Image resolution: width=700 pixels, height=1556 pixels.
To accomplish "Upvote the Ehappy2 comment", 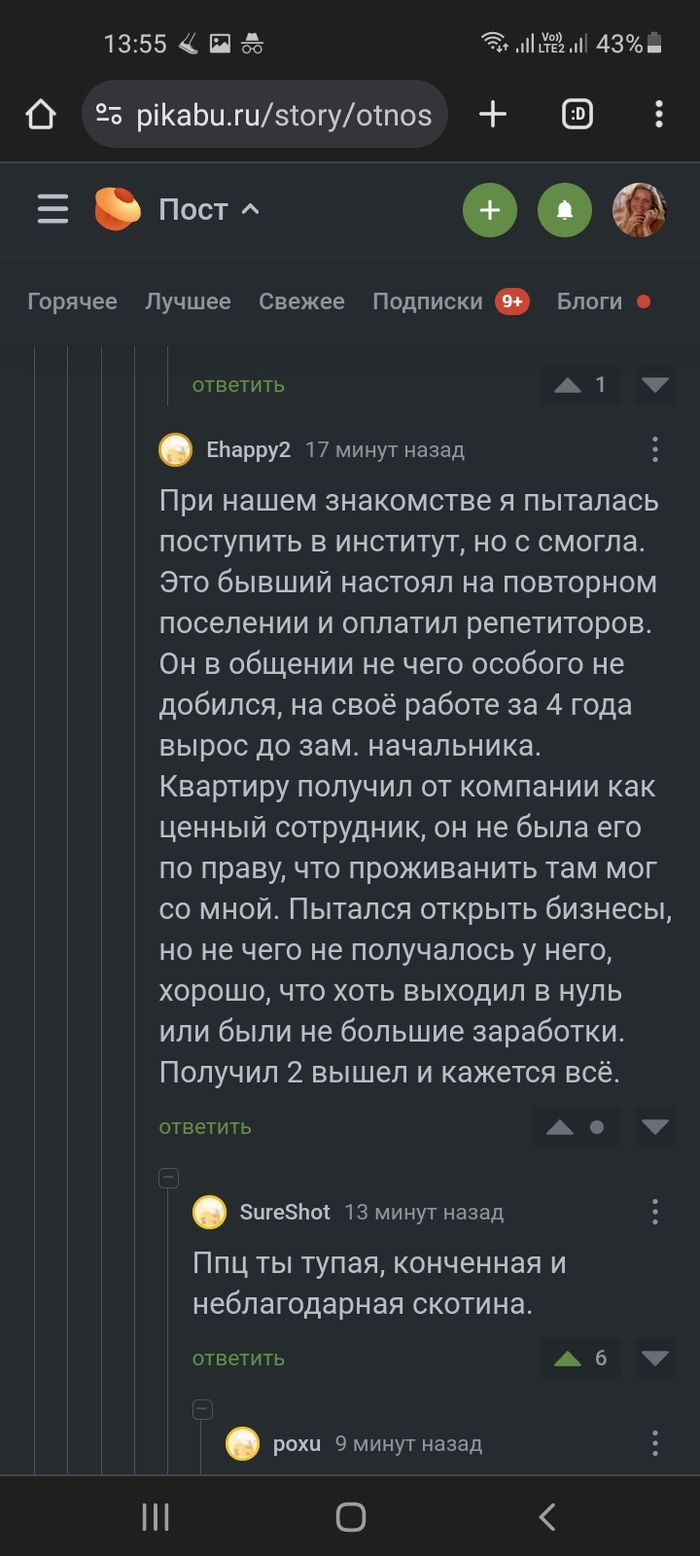I will pos(560,1127).
